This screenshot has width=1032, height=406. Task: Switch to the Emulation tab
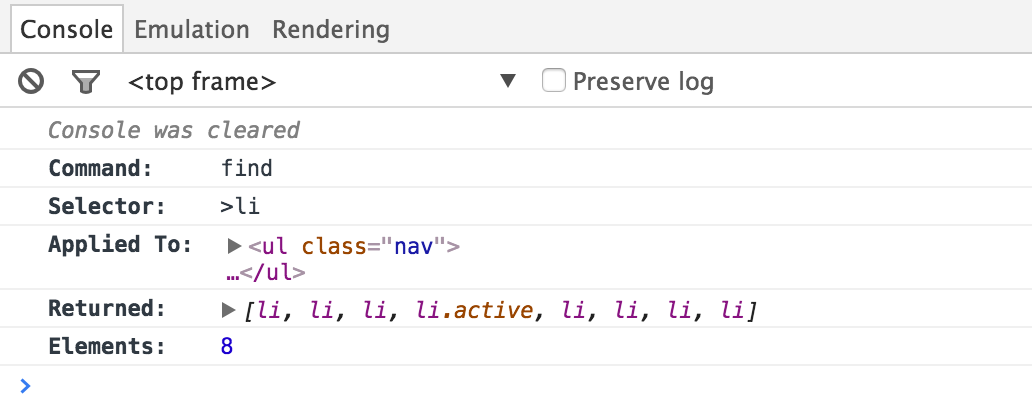191,29
